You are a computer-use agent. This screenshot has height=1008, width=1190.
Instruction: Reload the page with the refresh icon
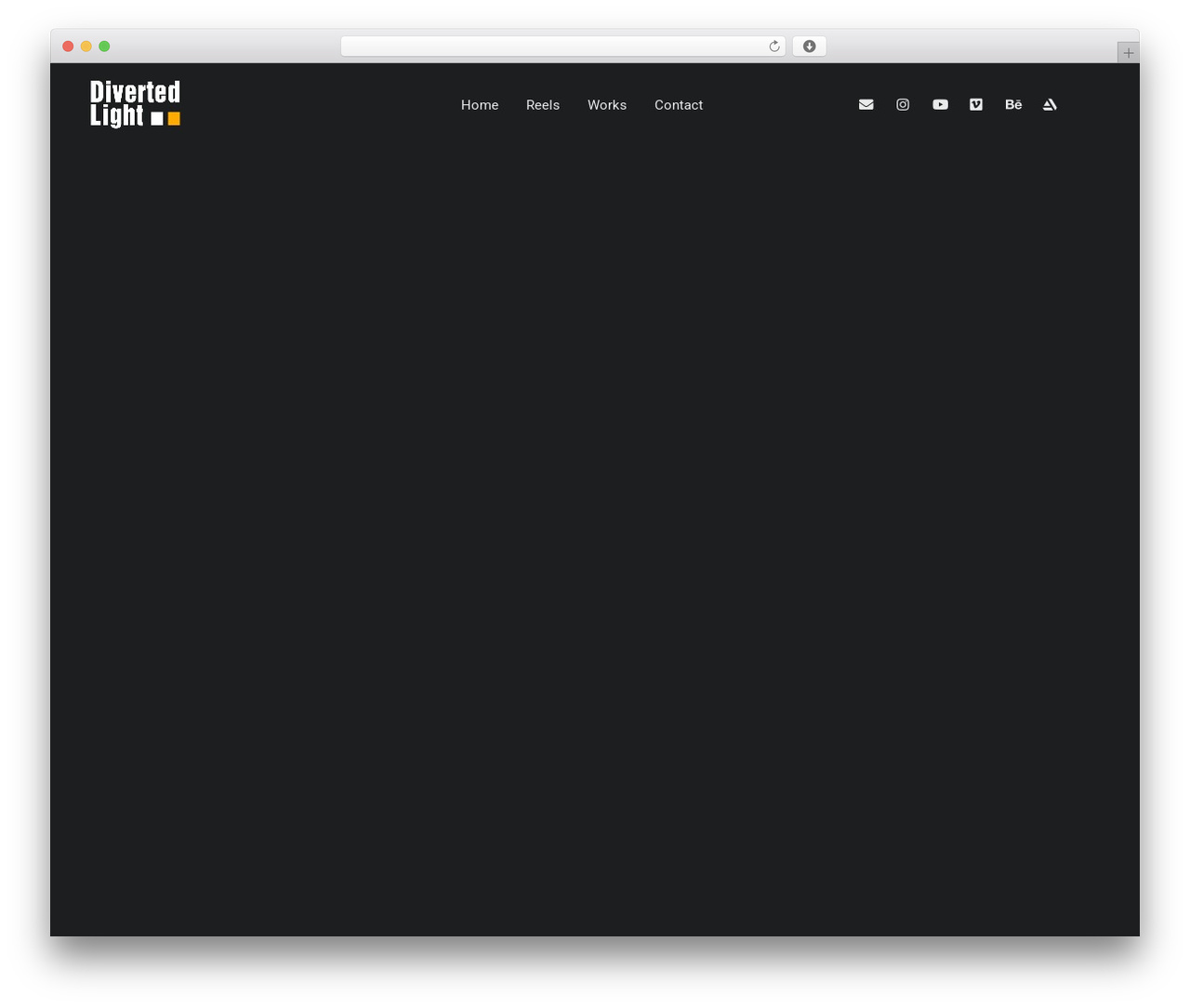click(773, 46)
